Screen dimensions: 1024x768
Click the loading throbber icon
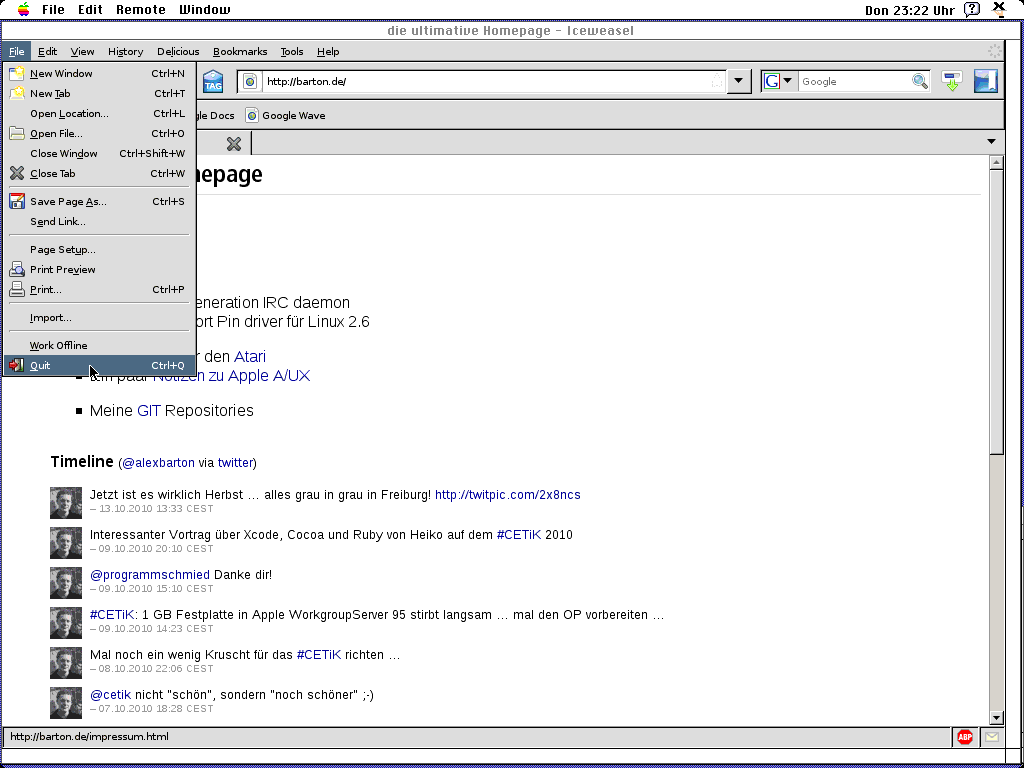(994, 52)
